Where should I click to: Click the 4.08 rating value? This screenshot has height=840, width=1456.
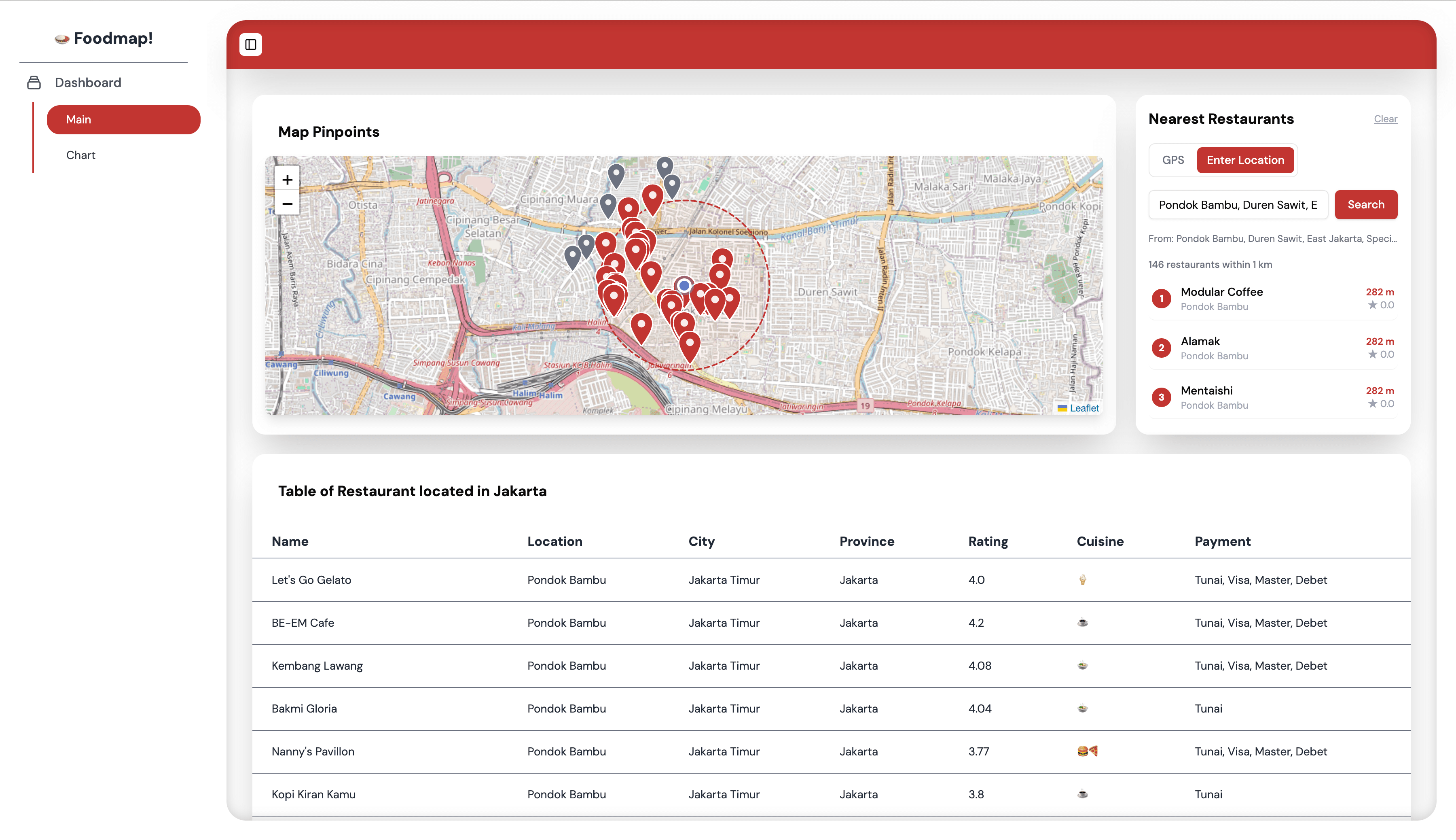[980, 666]
